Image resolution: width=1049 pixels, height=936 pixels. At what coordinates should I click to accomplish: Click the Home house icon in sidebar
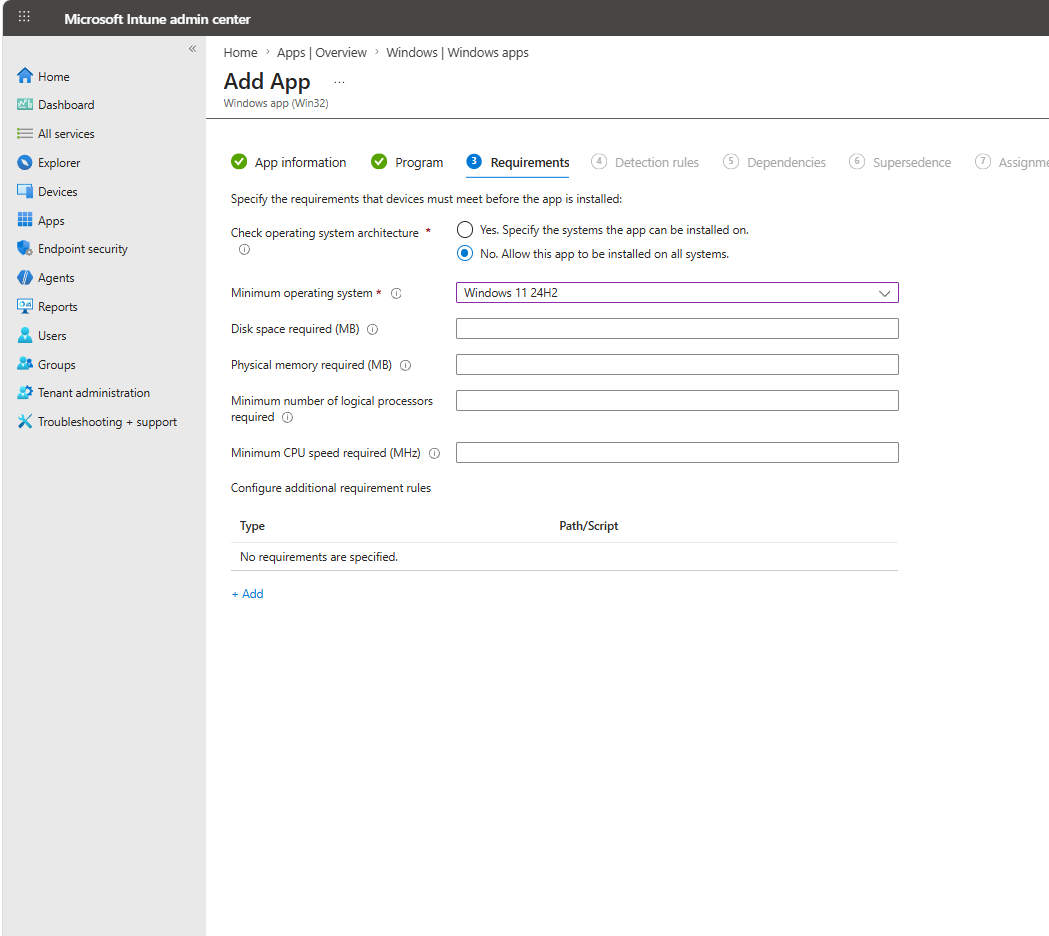tap(25, 76)
